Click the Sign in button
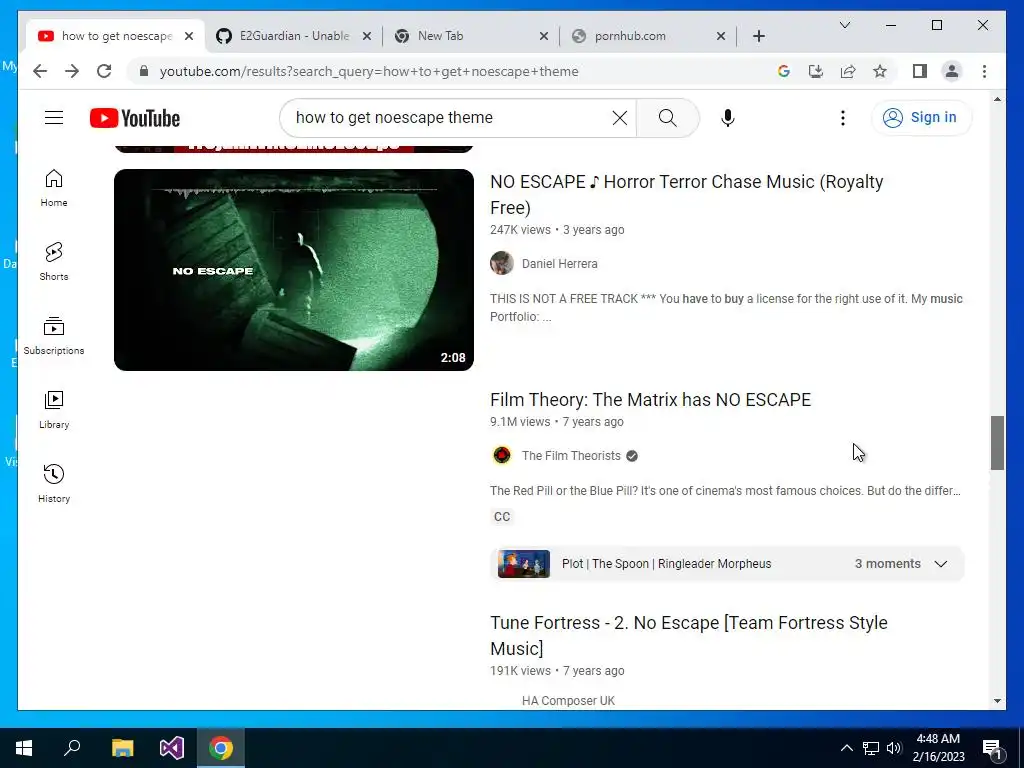The width and height of the screenshot is (1024, 768). [921, 118]
